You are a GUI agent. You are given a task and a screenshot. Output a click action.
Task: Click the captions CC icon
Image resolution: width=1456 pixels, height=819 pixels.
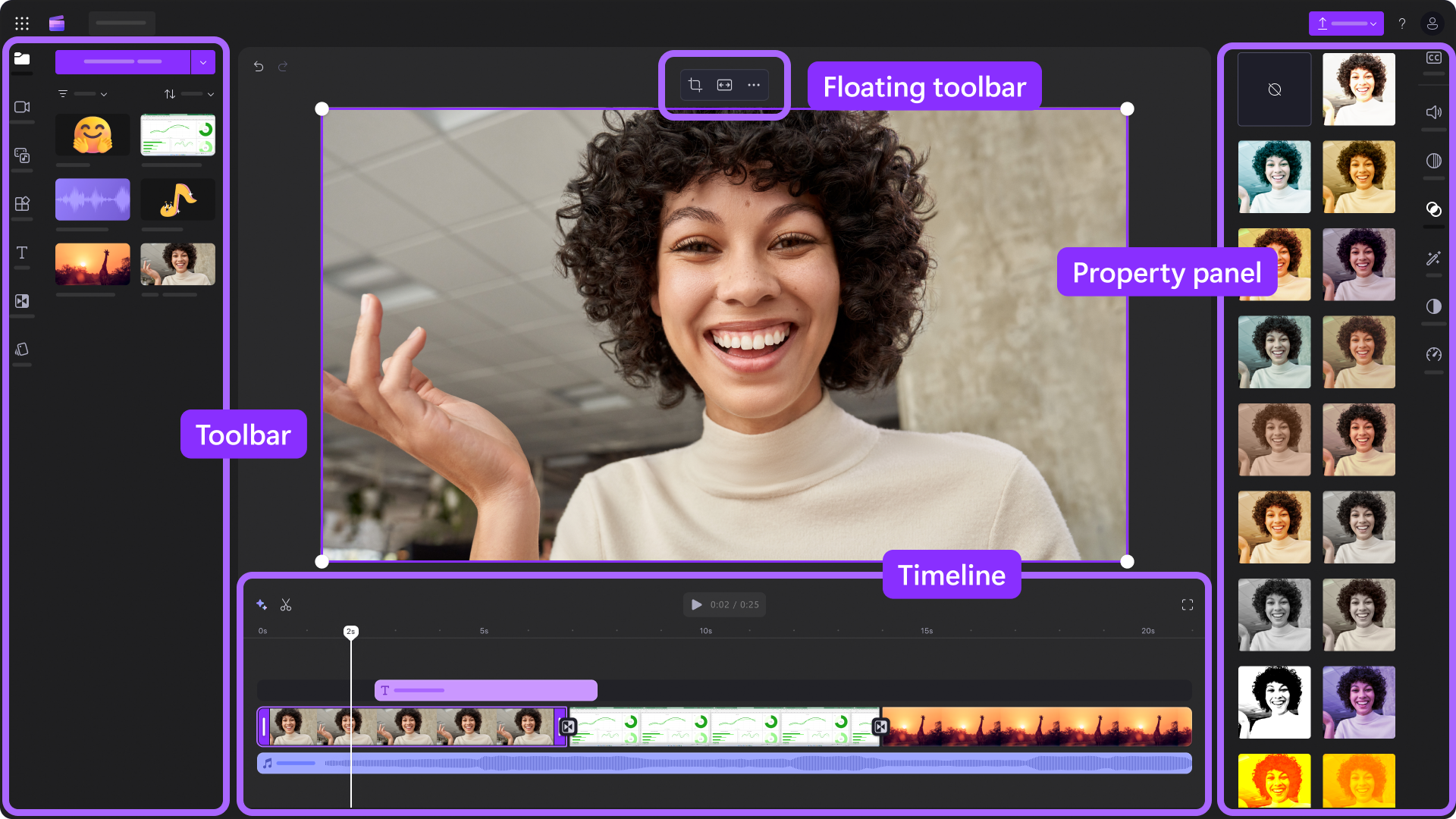pos(1433,58)
